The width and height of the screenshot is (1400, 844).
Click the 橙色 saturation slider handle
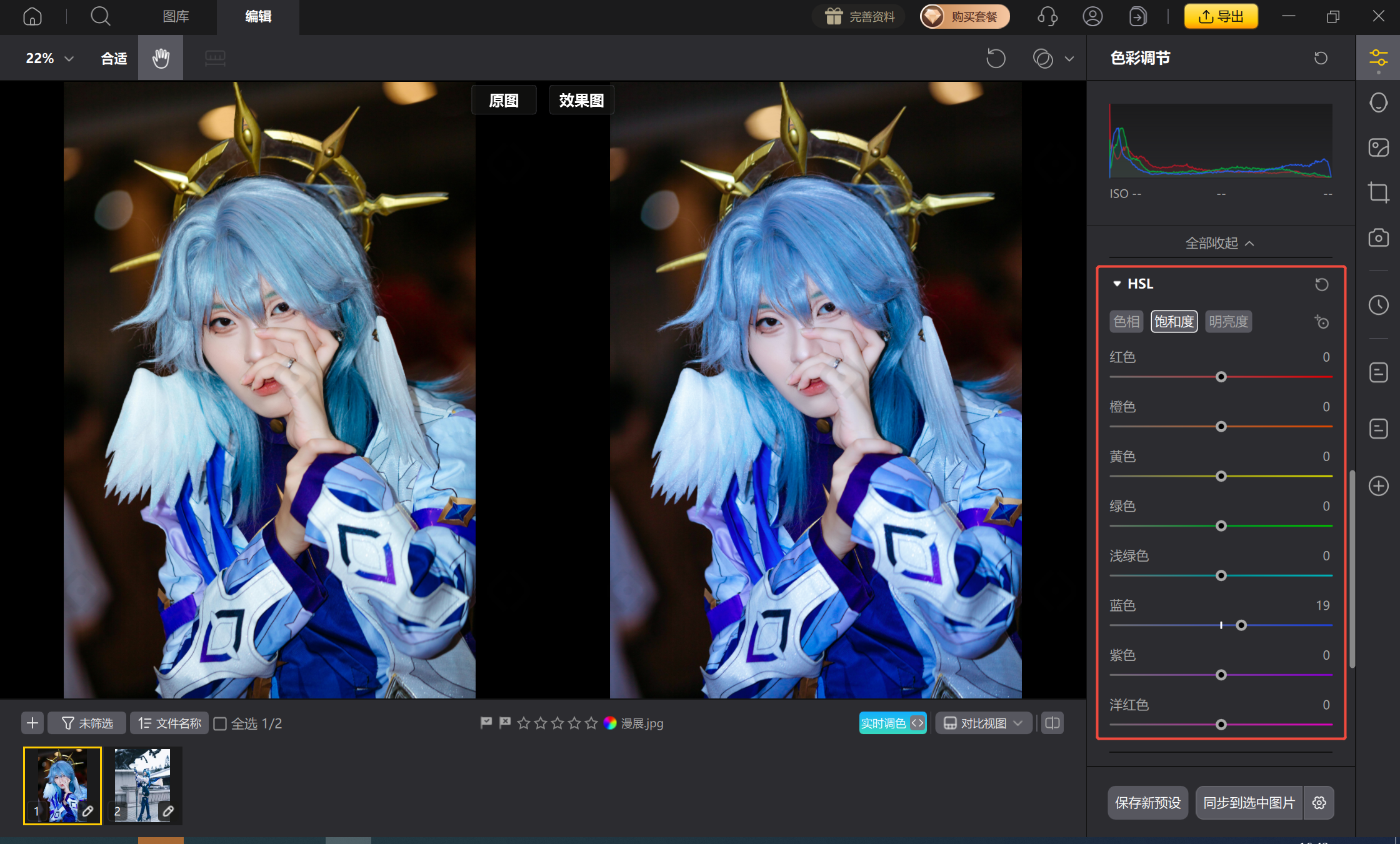coord(1221,427)
